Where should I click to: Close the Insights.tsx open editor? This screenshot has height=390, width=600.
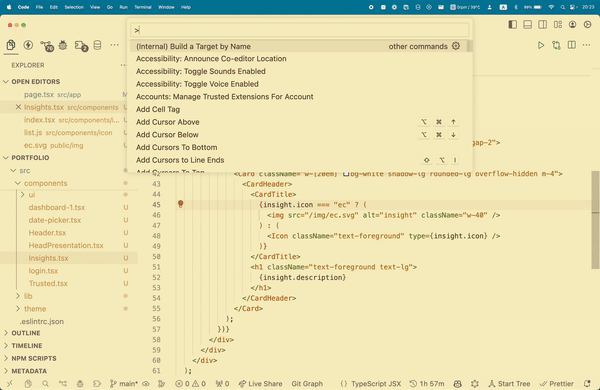18,107
